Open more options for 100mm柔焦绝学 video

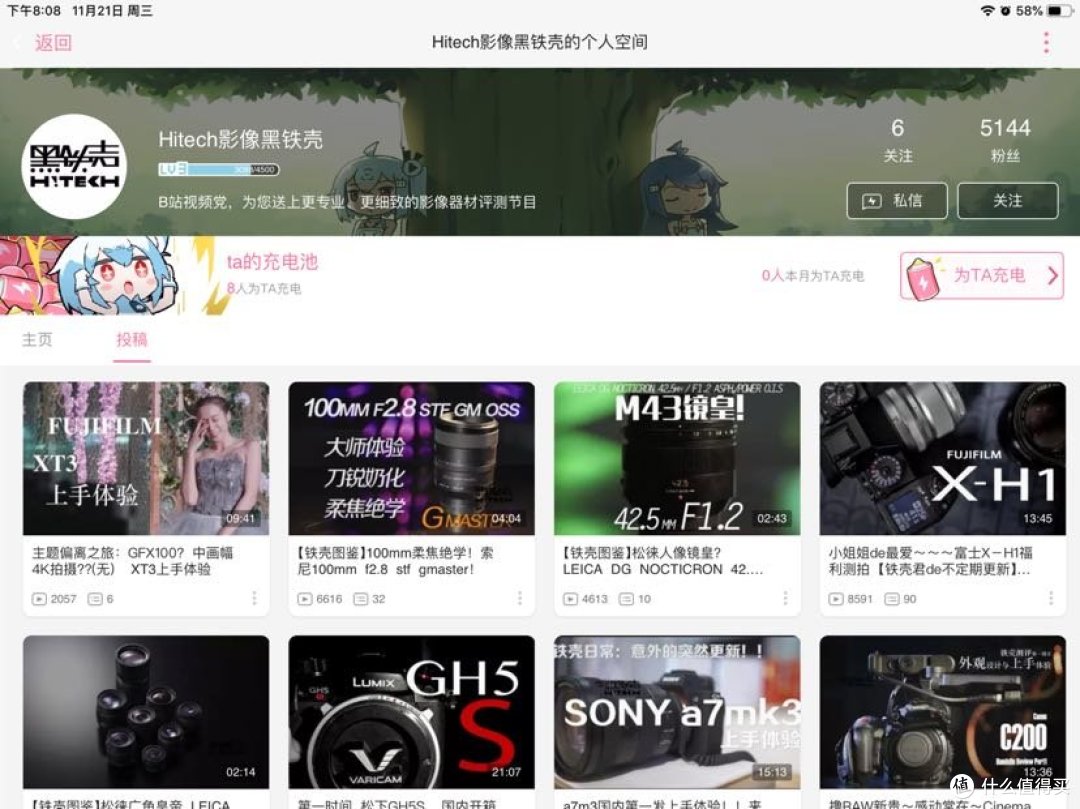click(519, 598)
